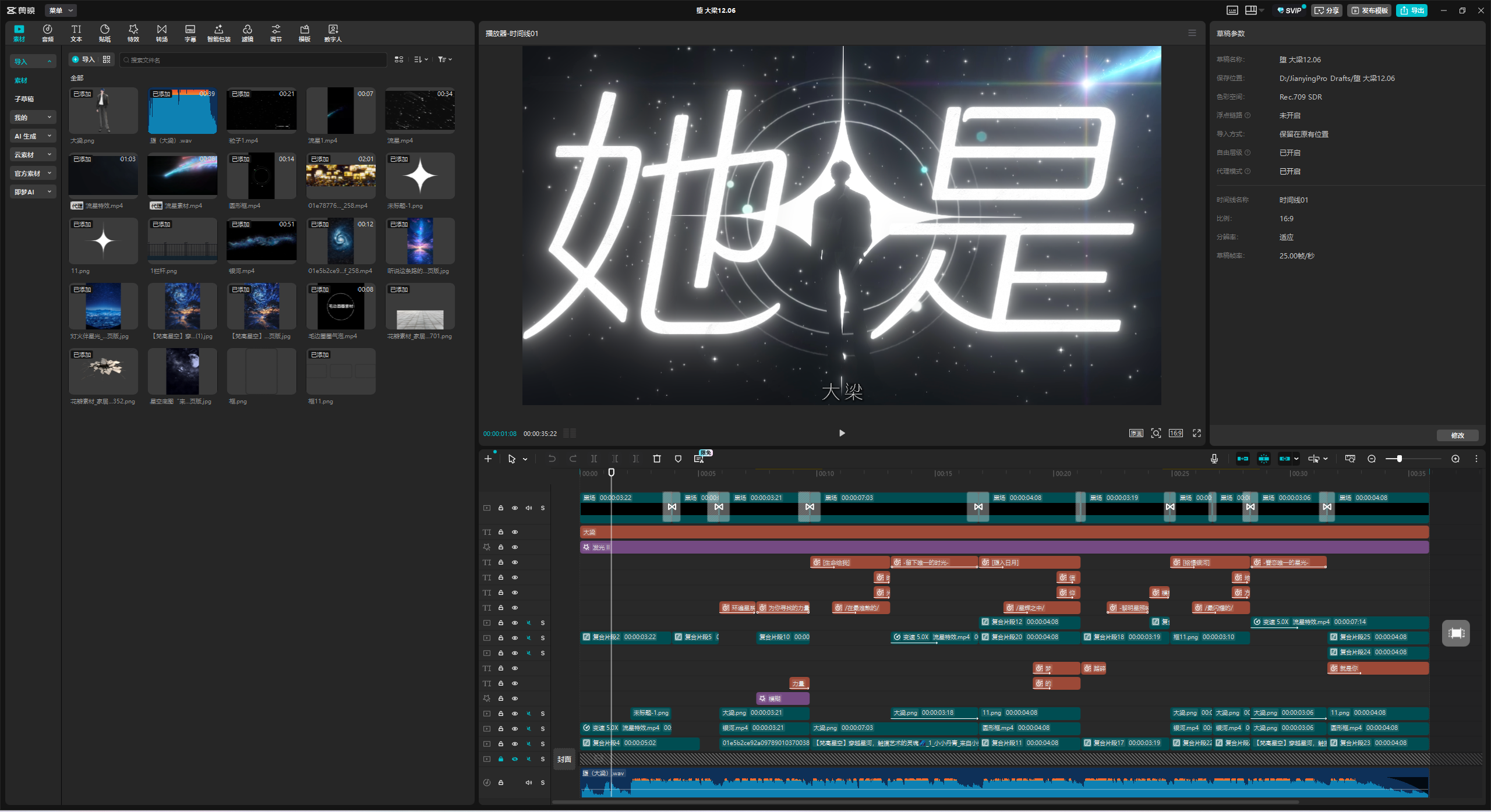1491x812 pixels.
Task: Click the microphone record voiceover icon
Action: click(1214, 459)
